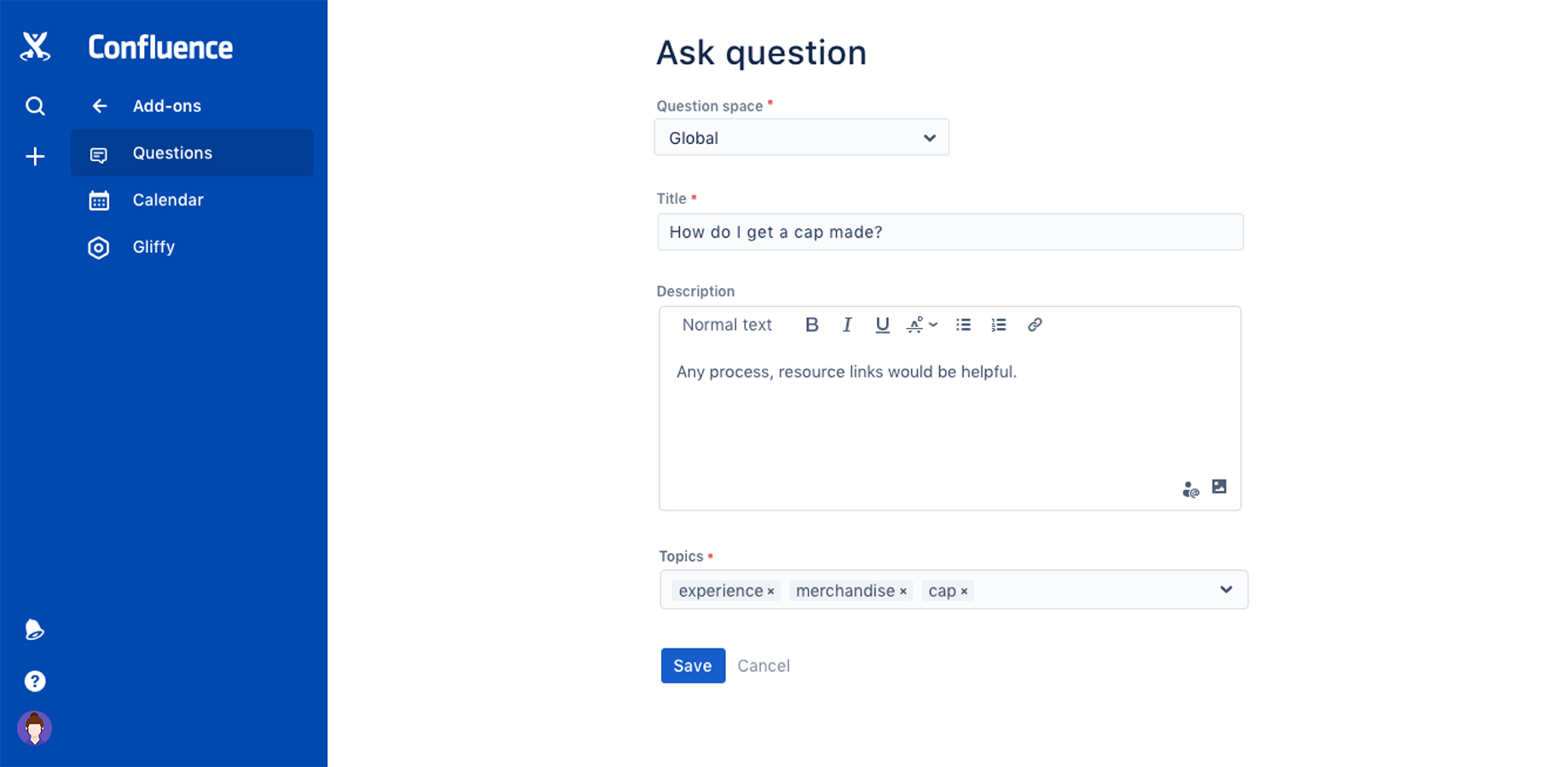
Task: Toggle bold formatting
Action: point(812,325)
